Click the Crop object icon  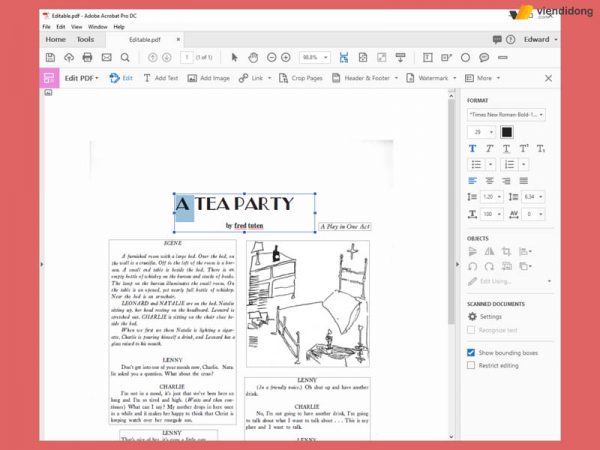click(506, 251)
